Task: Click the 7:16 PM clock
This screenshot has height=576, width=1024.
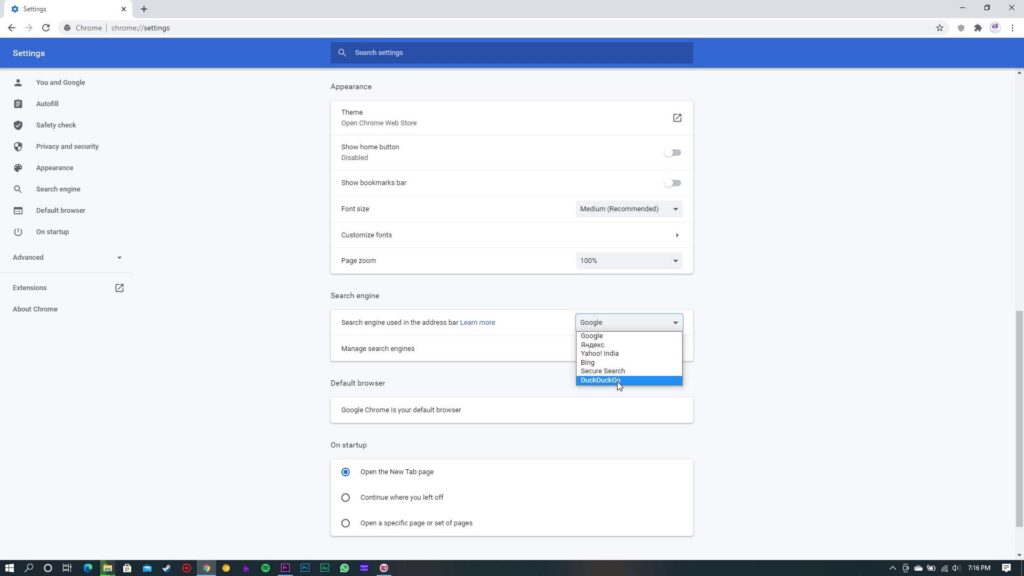Action: (979, 568)
